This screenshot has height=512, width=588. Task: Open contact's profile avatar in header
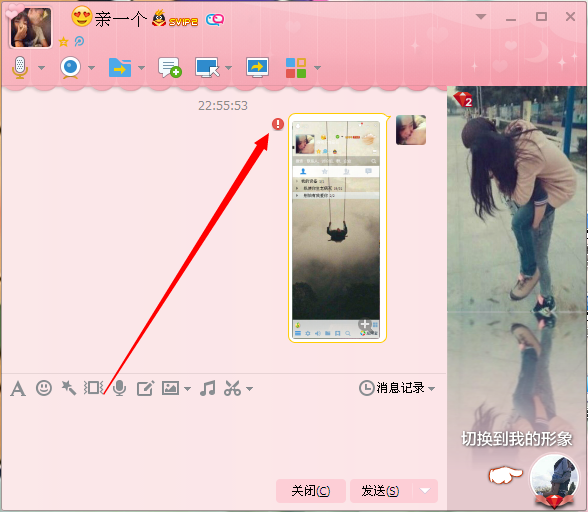tap(30, 27)
